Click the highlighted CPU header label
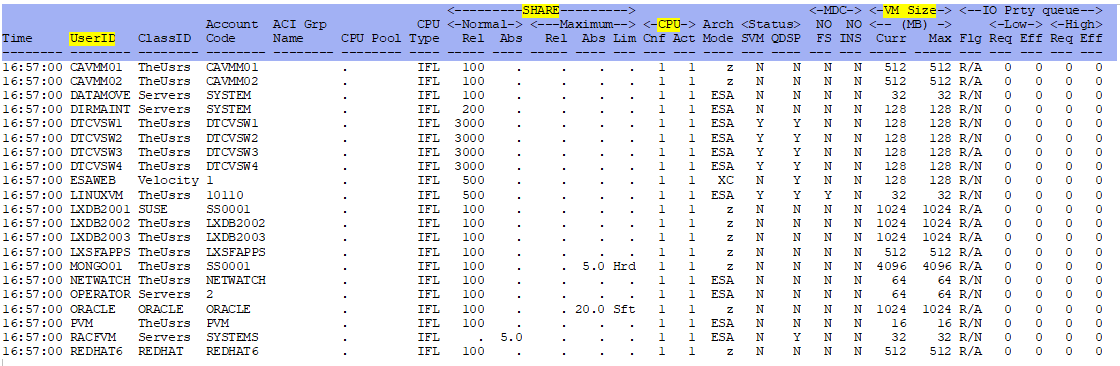The image size is (1120, 366). [669, 24]
